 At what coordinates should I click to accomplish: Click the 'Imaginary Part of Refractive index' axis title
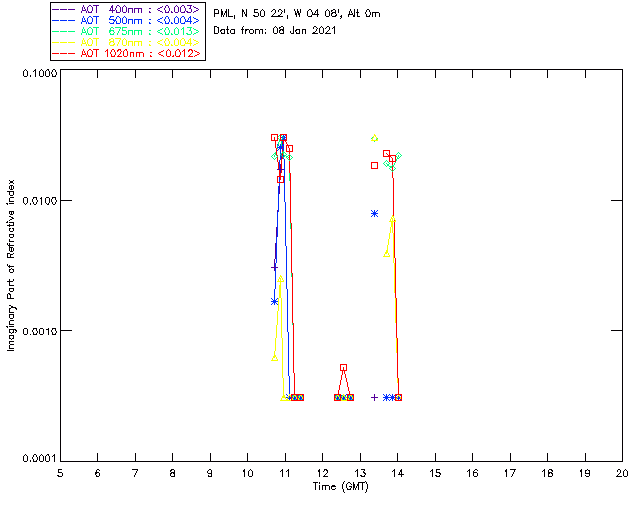[11, 265]
